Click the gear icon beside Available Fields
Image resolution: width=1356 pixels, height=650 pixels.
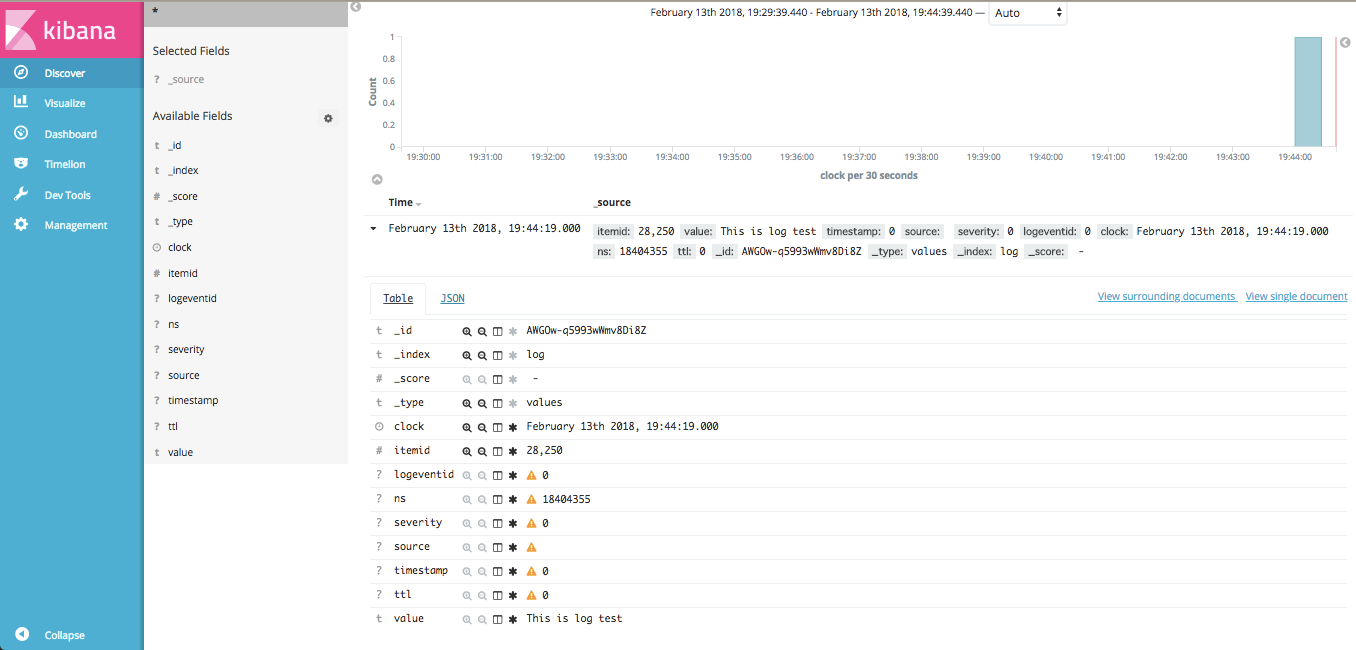point(328,118)
